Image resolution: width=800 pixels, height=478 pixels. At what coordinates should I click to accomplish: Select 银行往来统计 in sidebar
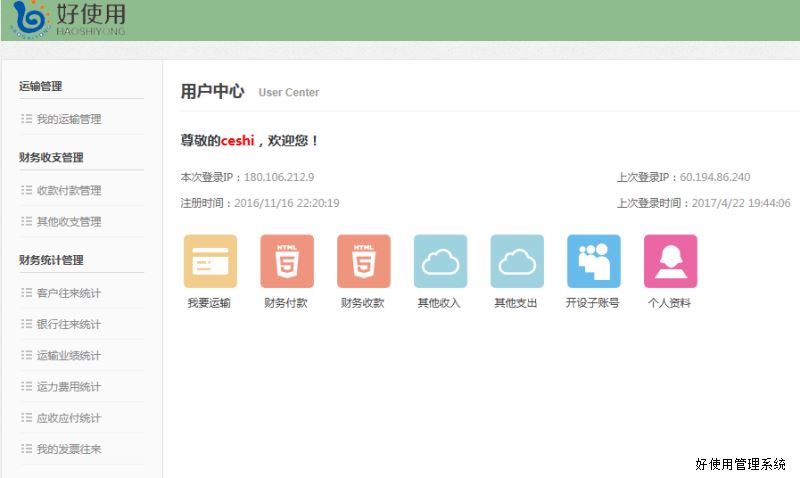pos(69,324)
